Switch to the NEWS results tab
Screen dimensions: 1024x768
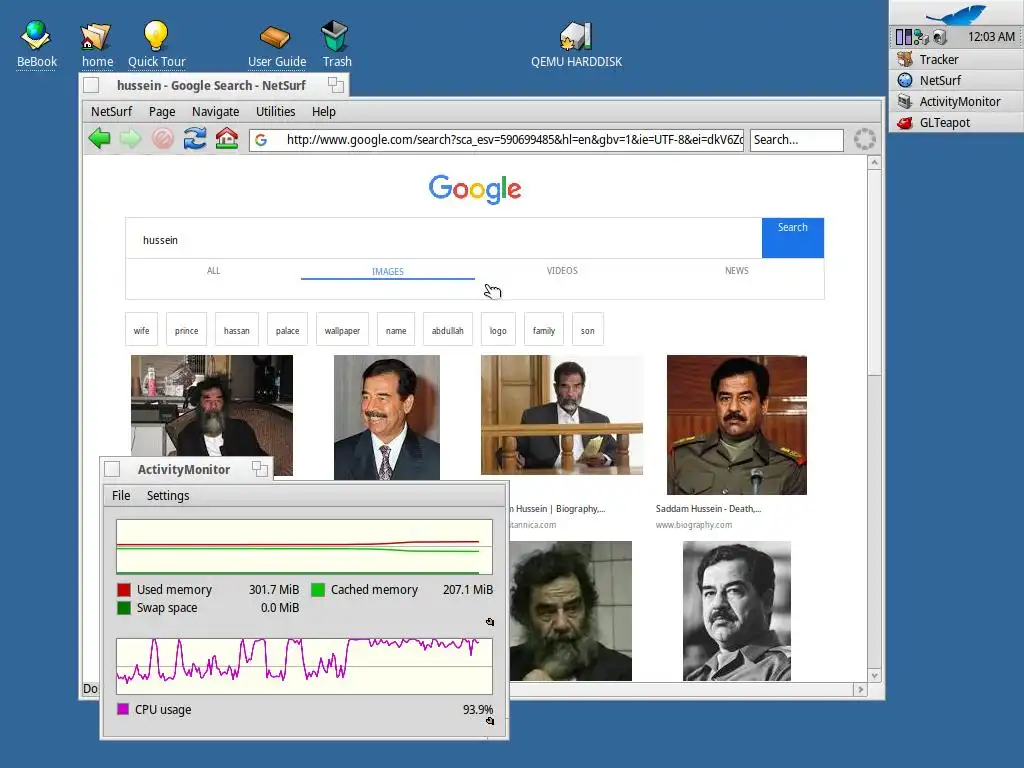click(737, 270)
